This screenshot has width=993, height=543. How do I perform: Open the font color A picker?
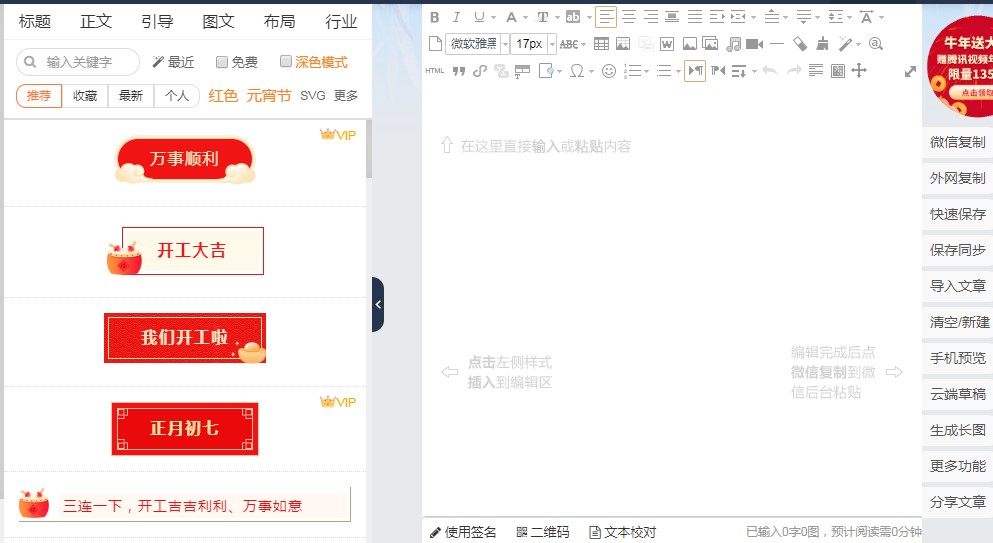click(x=511, y=17)
